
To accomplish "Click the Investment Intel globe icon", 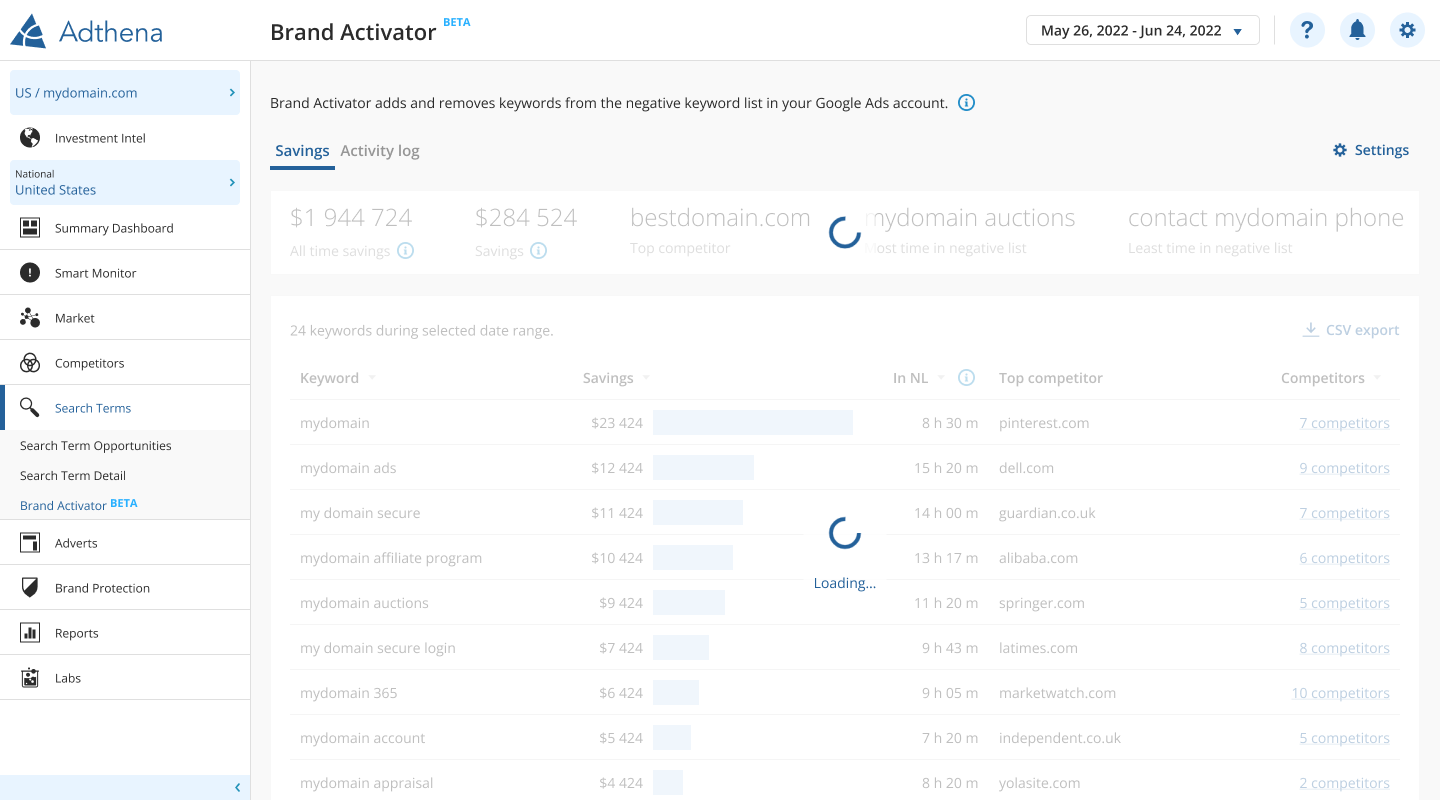I will tap(30, 138).
